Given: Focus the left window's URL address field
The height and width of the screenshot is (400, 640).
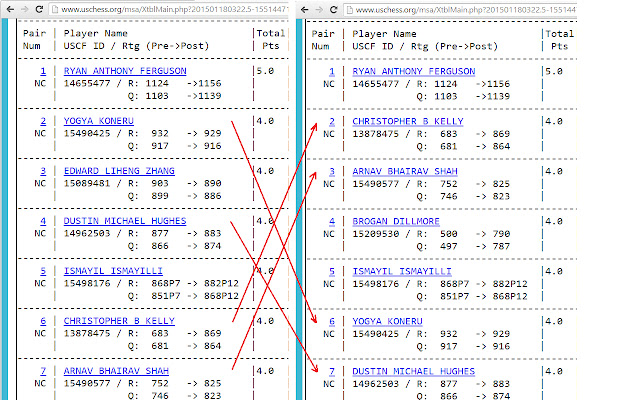Looking at the screenshot, I should 169,9.
